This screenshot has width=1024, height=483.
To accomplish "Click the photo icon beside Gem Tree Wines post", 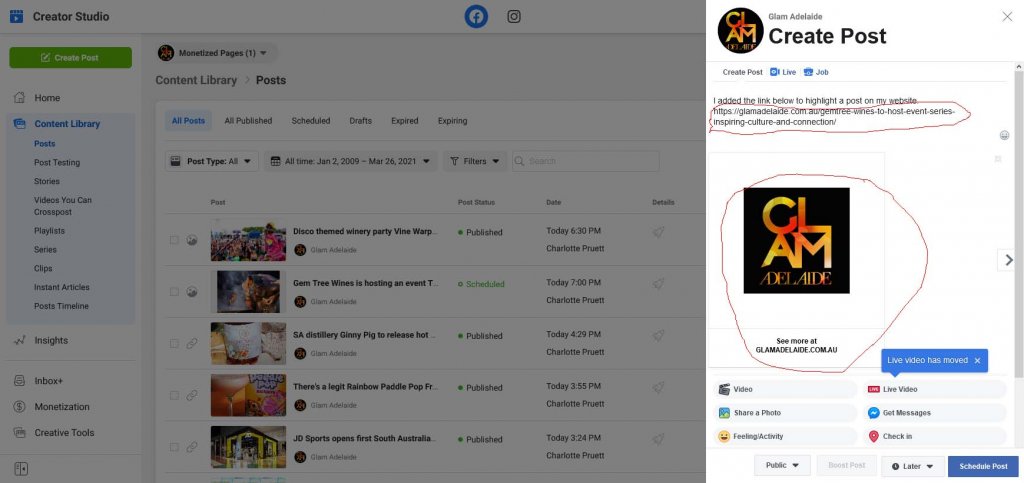I will pyautogui.click(x=192, y=292).
